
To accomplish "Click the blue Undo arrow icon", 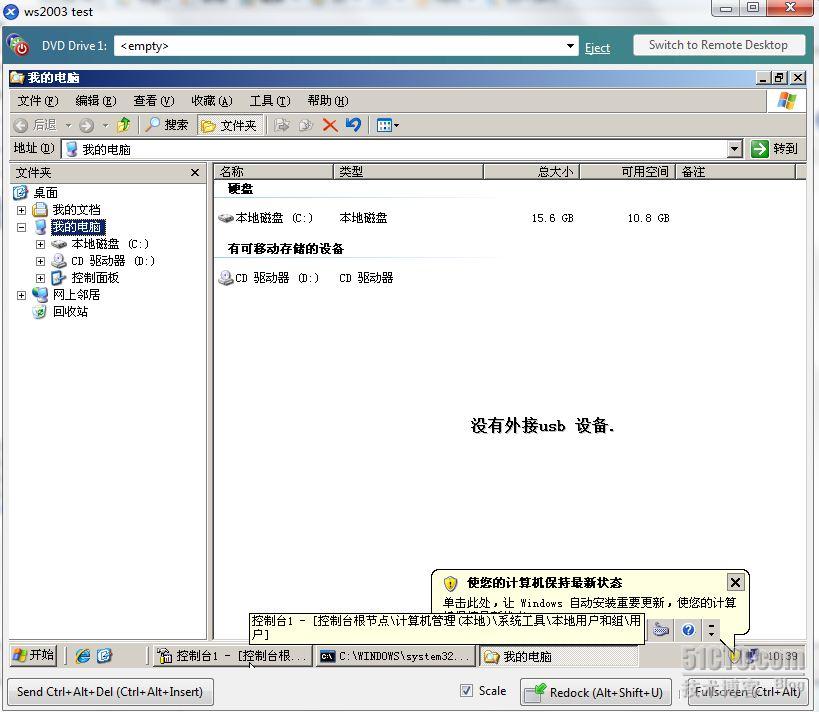I will 354,125.
